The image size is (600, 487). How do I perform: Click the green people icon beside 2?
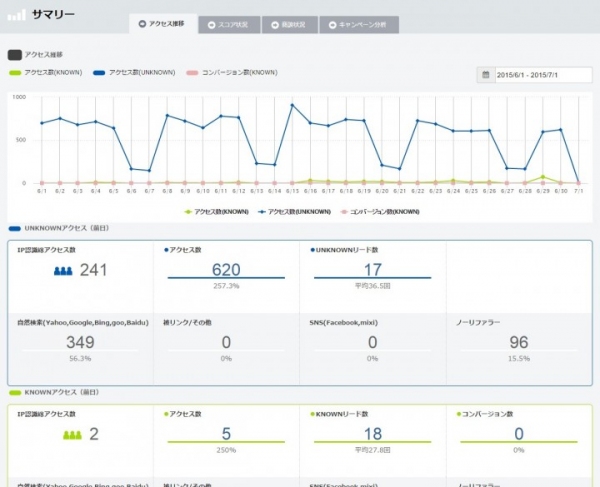72,435
